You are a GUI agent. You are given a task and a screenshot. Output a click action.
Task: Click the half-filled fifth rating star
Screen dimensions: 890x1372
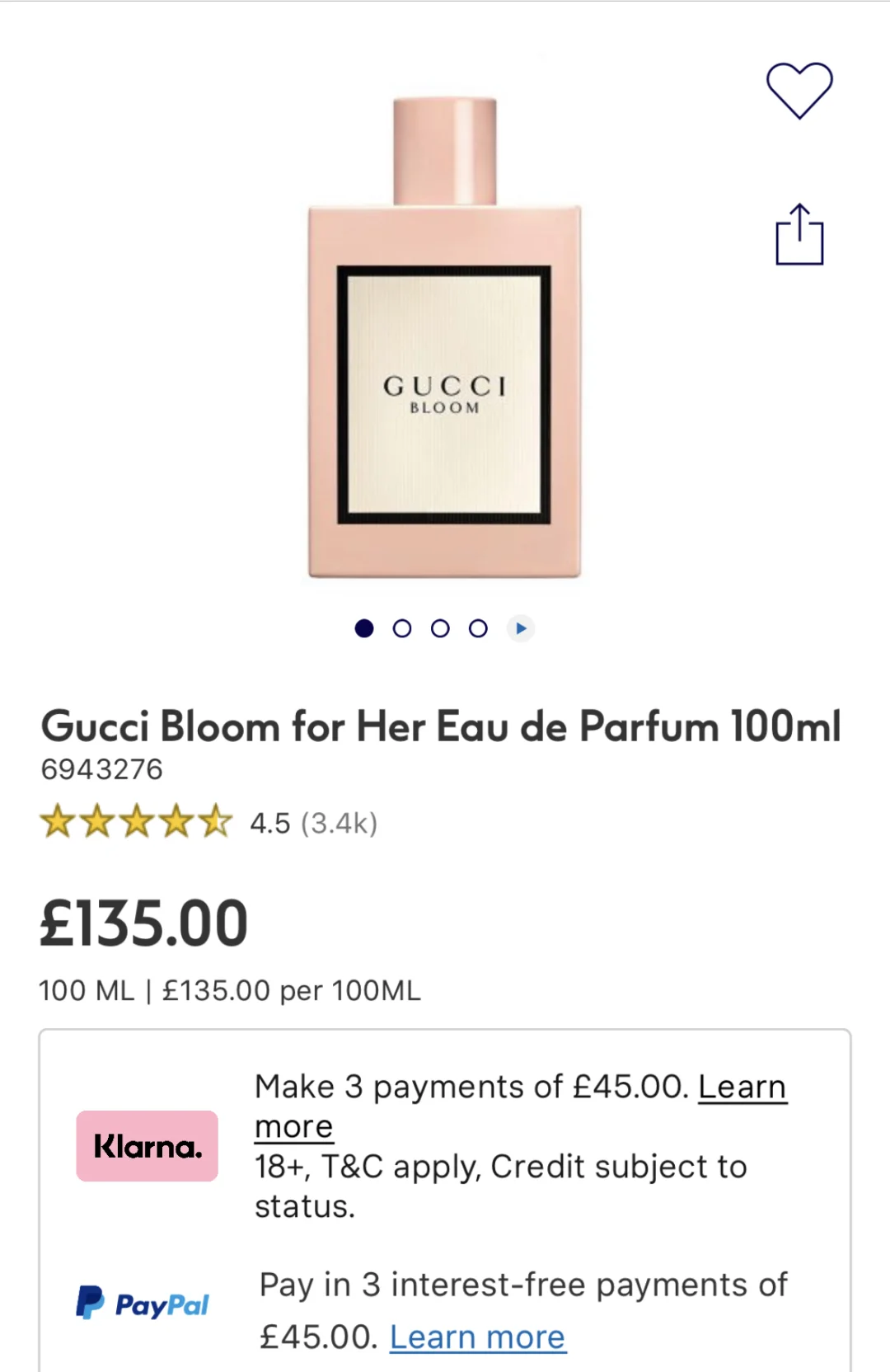click(216, 823)
